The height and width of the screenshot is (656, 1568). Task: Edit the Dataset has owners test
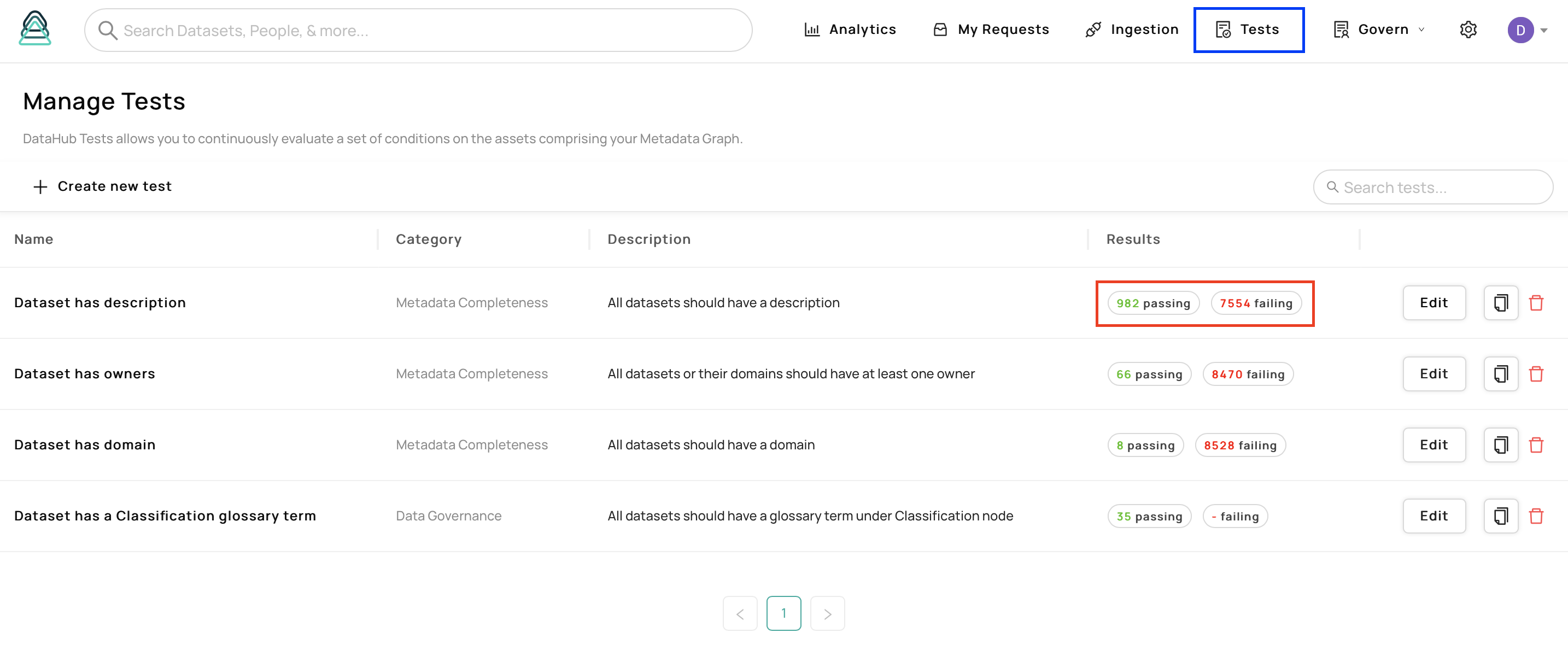[x=1434, y=373]
